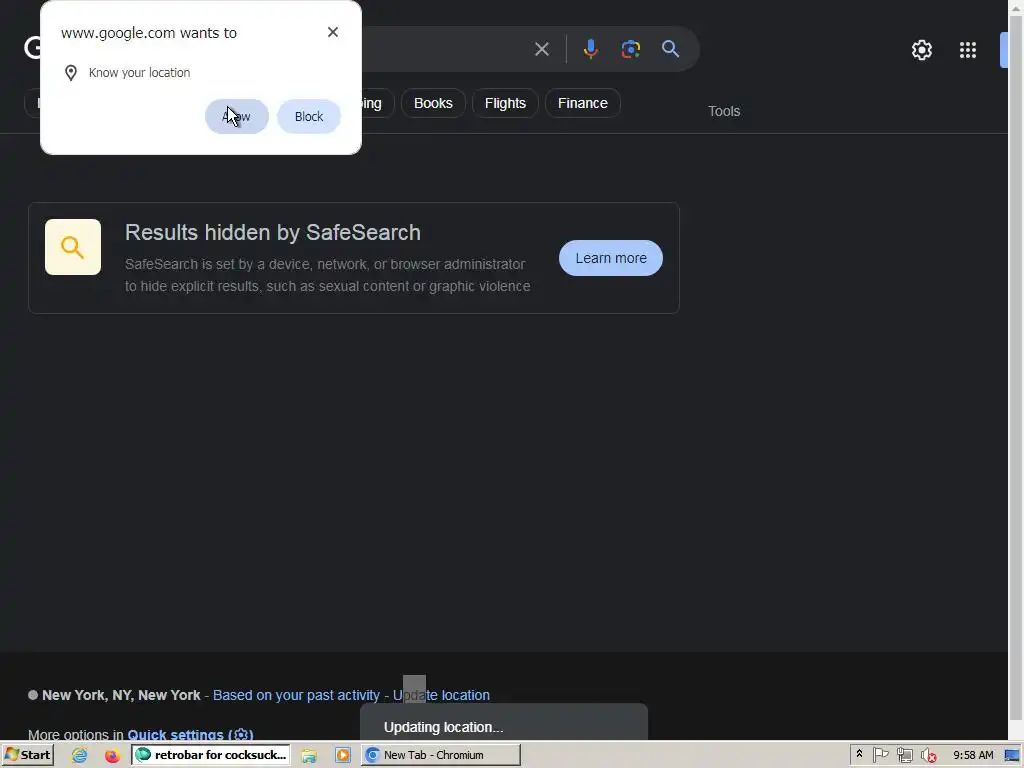Image resolution: width=1024 pixels, height=768 pixels.
Task: Open the Action Center flag icon
Action: pyautogui.click(x=881, y=756)
